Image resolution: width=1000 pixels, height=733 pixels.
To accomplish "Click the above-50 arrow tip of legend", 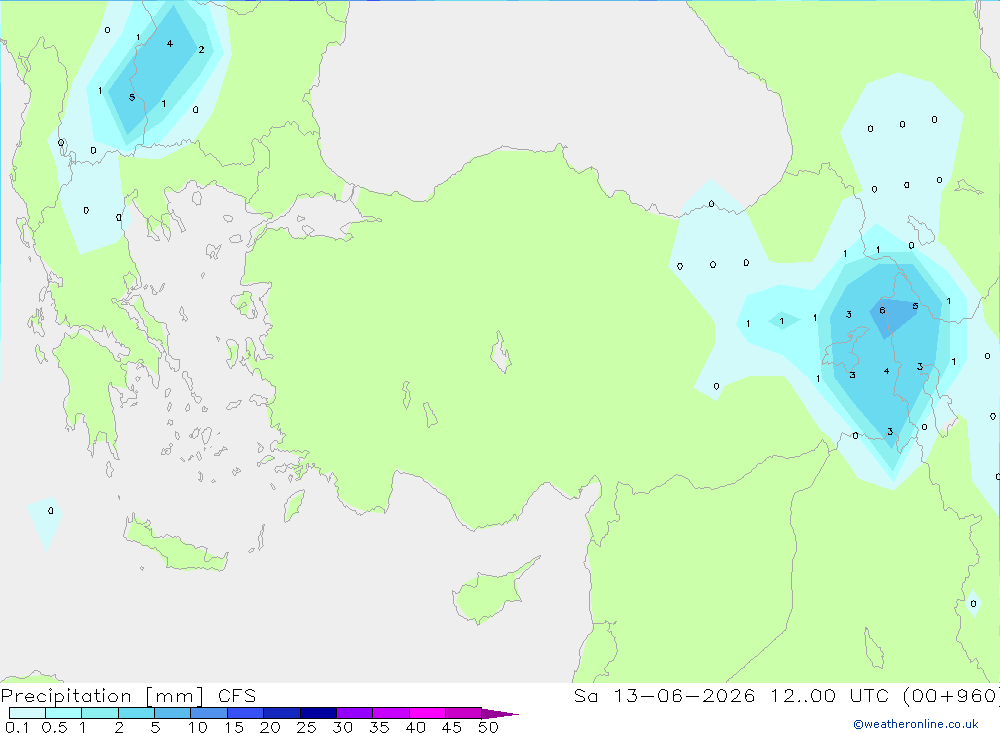I will click(x=500, y=713).
